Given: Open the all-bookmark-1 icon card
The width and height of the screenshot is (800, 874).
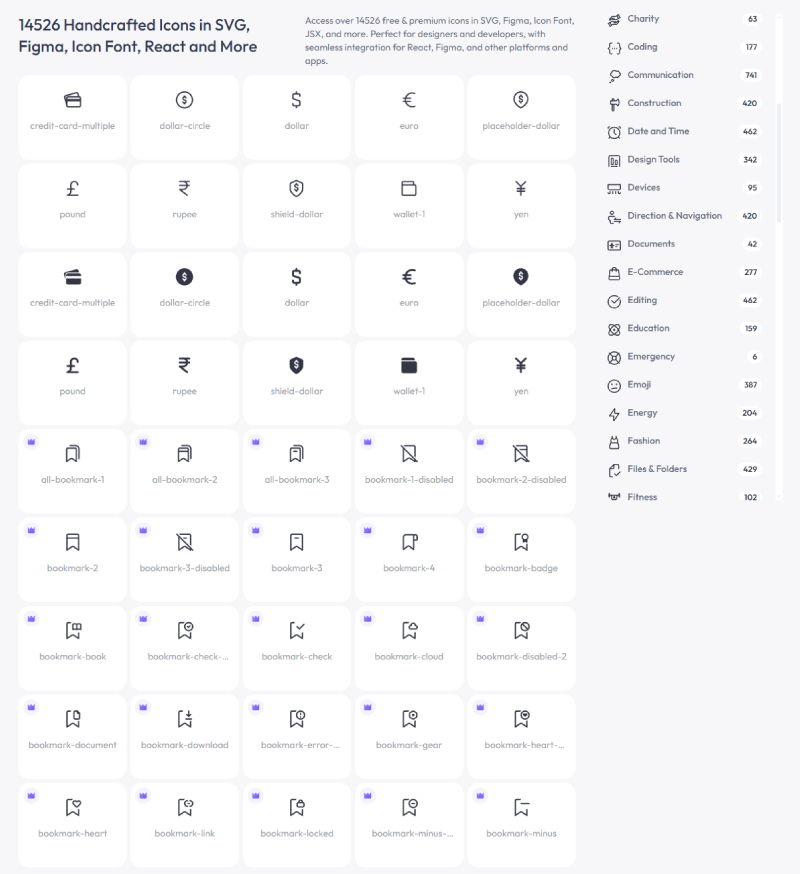Looking at the screenshot, I should coord(72,471).
